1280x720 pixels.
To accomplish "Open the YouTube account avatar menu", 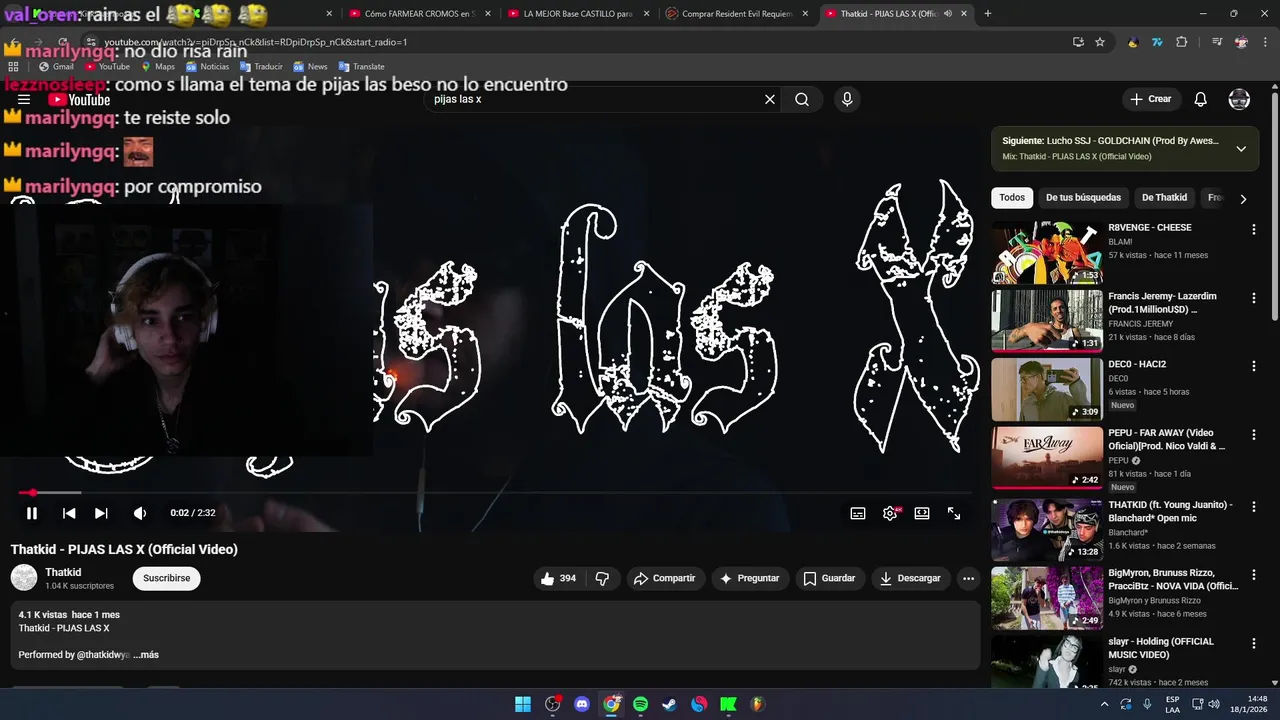I will [x=1239, y=99].
